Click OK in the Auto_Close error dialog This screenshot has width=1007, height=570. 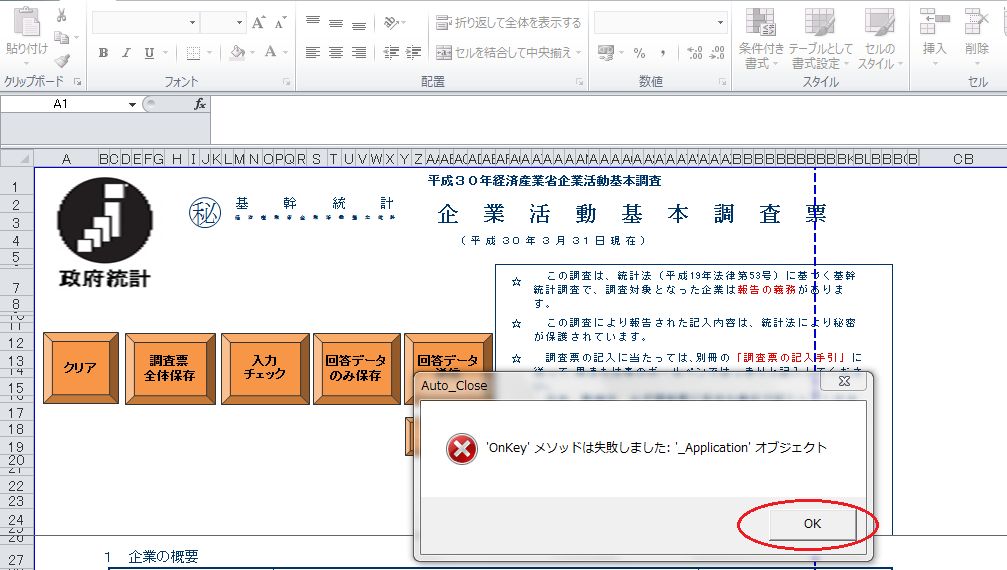tap(812, 524)
